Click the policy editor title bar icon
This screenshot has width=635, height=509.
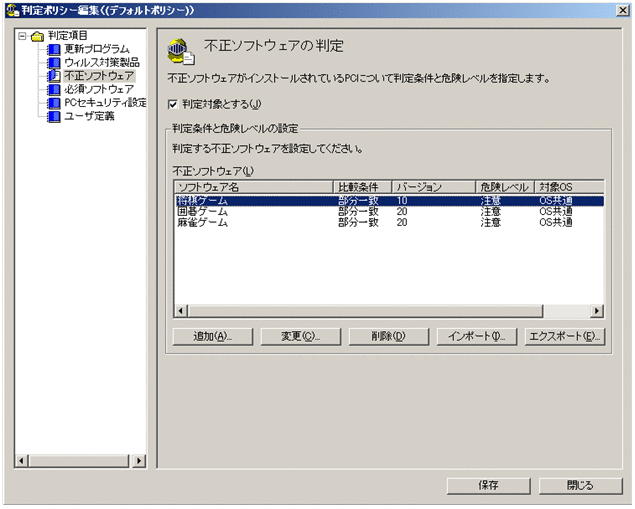click(12, 10)
